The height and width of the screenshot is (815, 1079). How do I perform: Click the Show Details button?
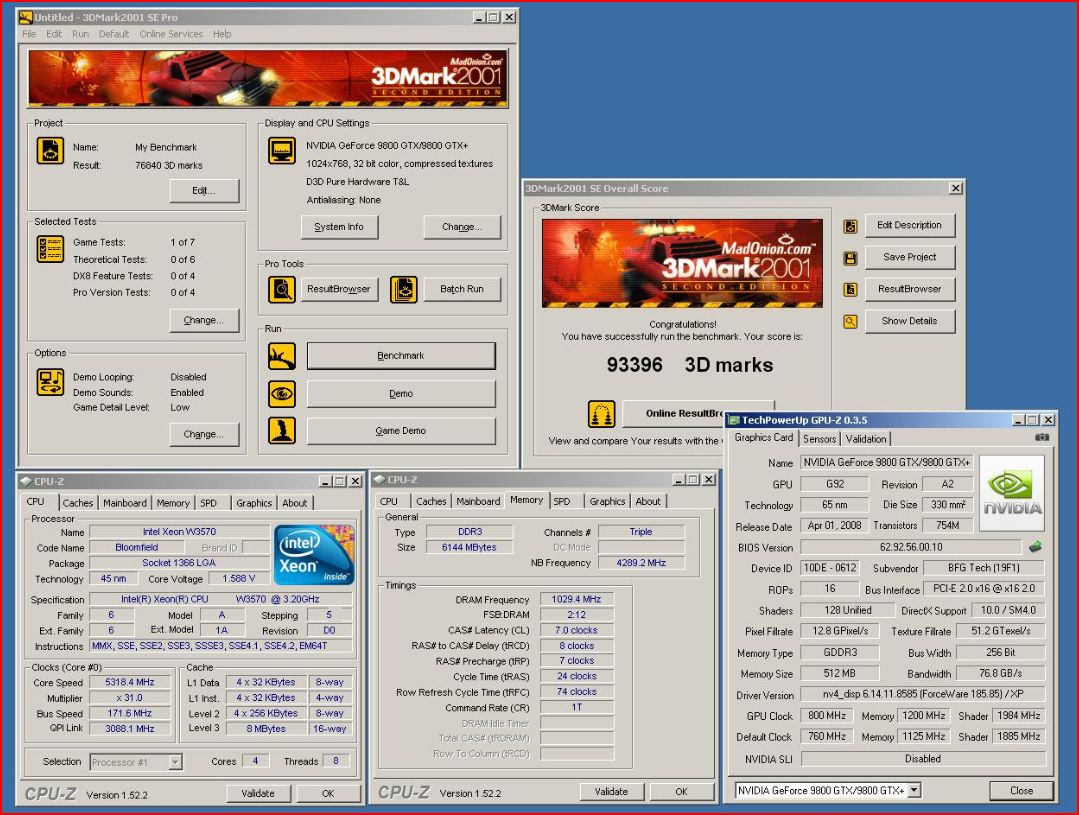pyautogui.click(x=910, y=321)
